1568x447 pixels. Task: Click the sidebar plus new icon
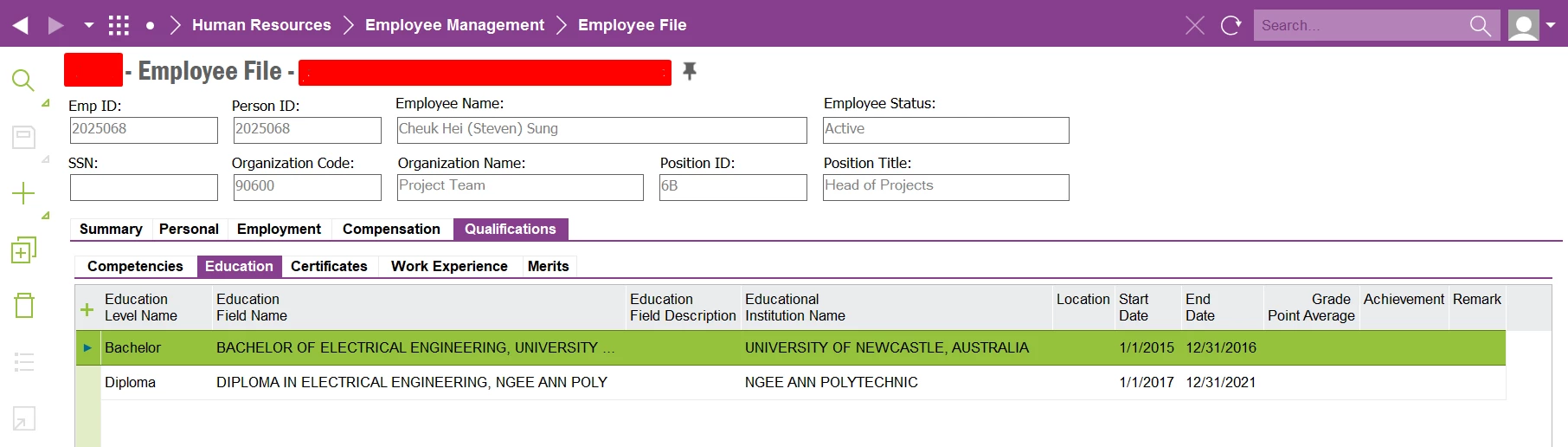tap(23, 193)
